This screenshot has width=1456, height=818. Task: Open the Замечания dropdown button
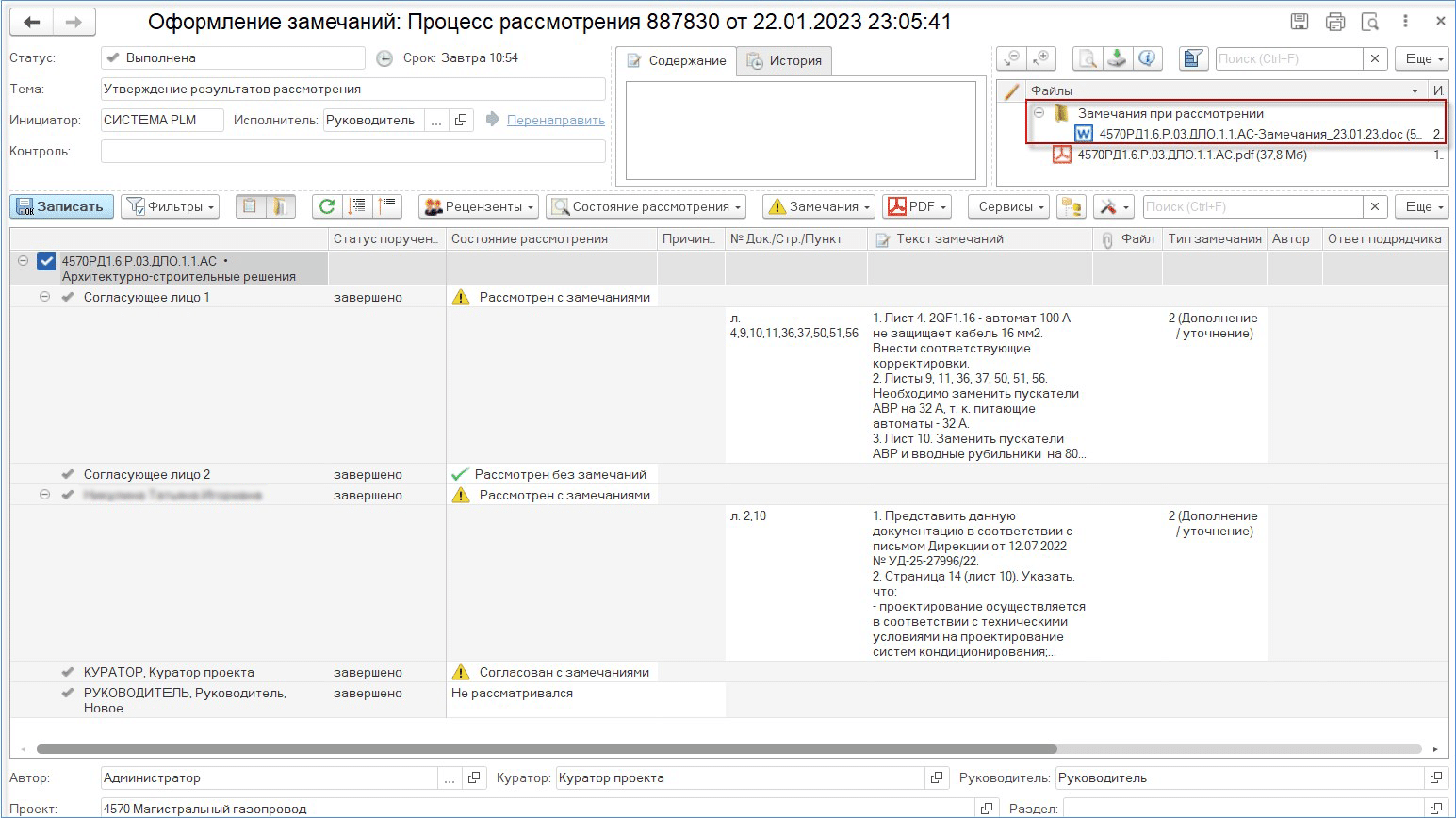pyautogui.click(x=819, y=206)
